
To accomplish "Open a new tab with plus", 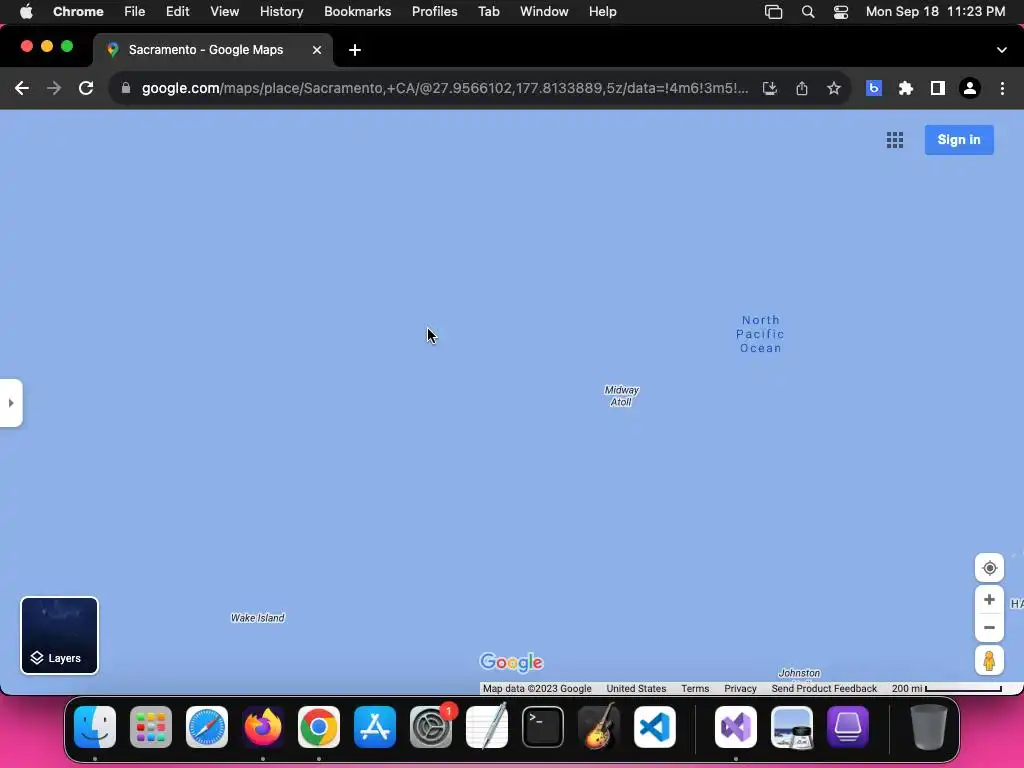I will point(355,50).
